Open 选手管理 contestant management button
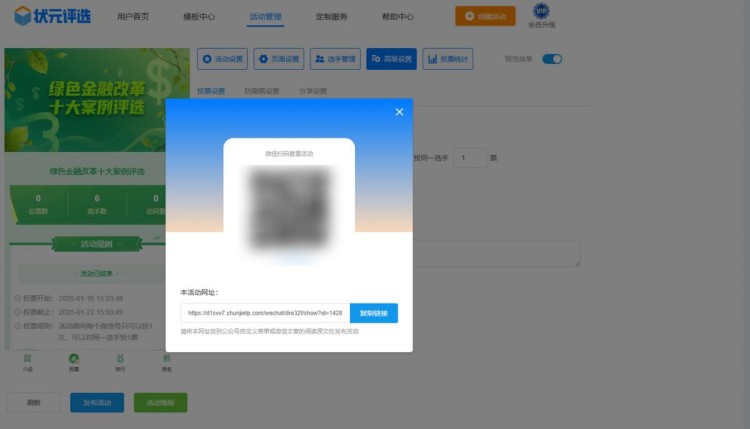Viewport: 750px width, 429px height. pos(335,59)
